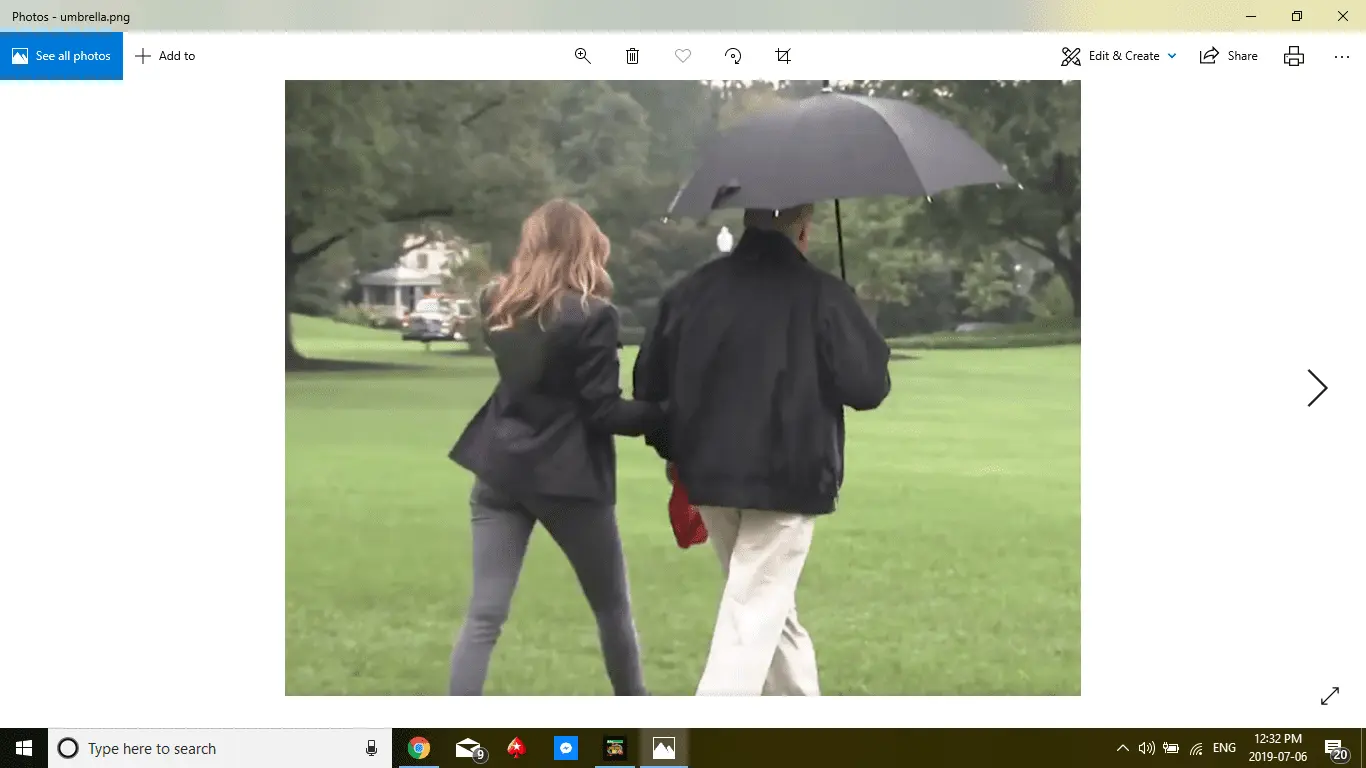Mute sound via the volume tray icon
The image size is (1366, 768).
1146,748
